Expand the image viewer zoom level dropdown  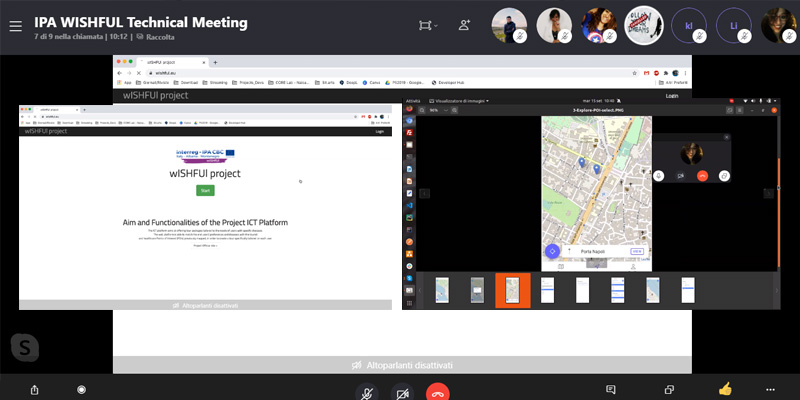445,110
